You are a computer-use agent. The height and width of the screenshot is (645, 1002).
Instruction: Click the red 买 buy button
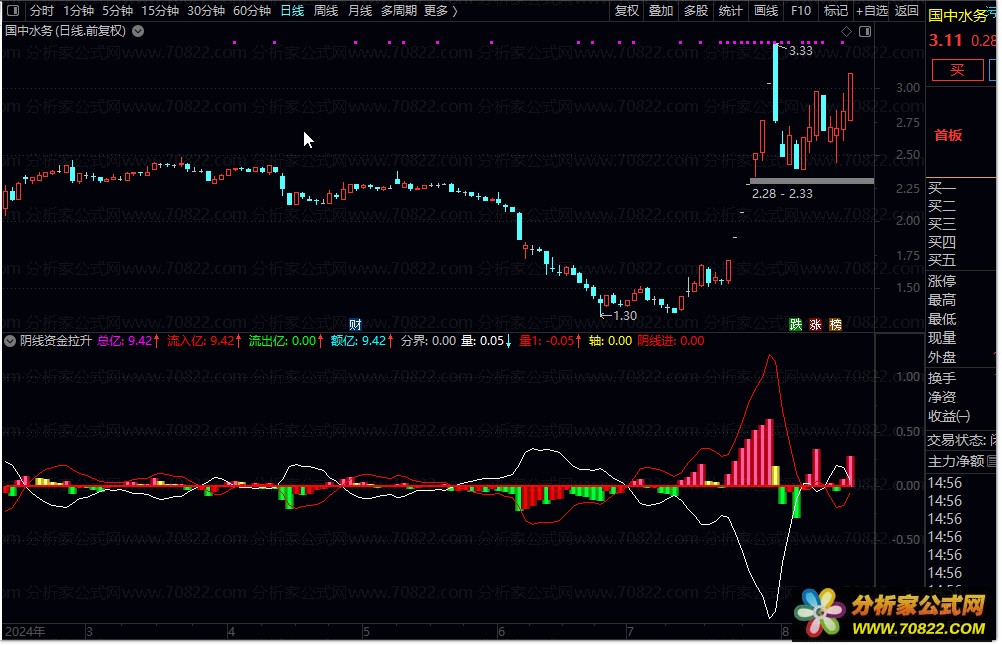click(957, 70)
